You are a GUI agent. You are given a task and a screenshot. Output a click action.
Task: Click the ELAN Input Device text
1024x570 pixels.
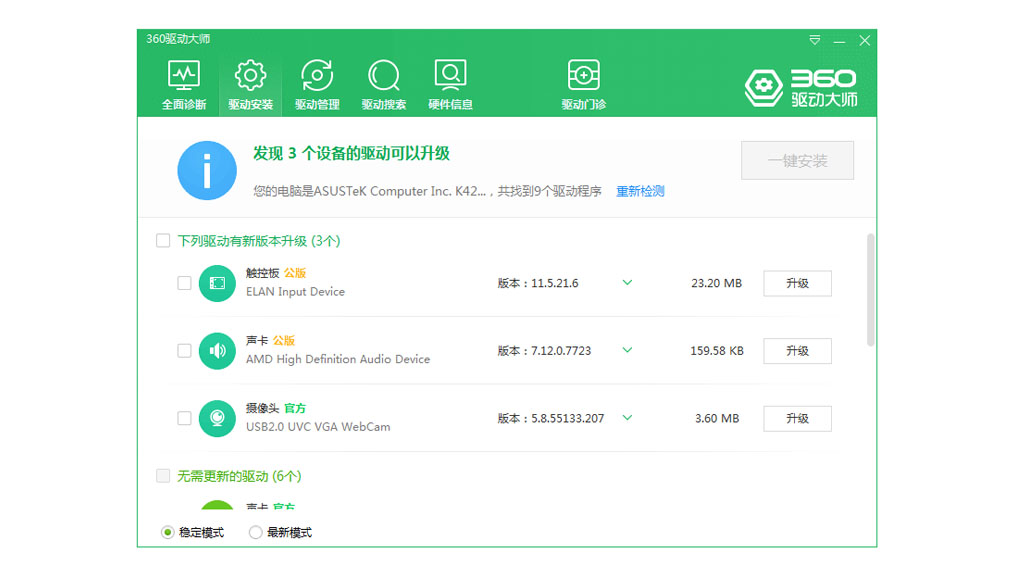tap(295, 292)
